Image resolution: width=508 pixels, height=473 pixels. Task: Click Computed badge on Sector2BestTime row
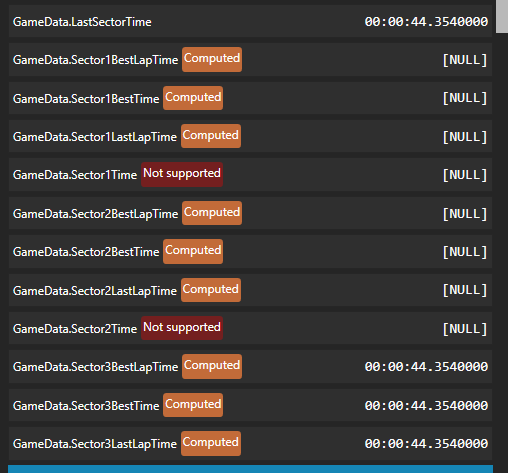193,251
